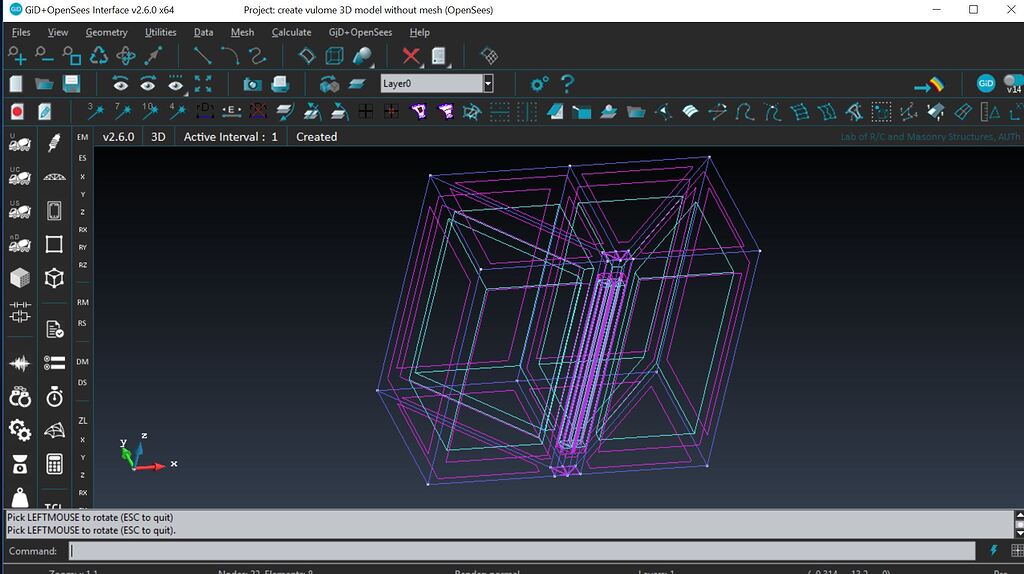Image resolution: width=1024 pixels, height=574 pixels.
Task: Click the Command input field
Action: (520, 551)
